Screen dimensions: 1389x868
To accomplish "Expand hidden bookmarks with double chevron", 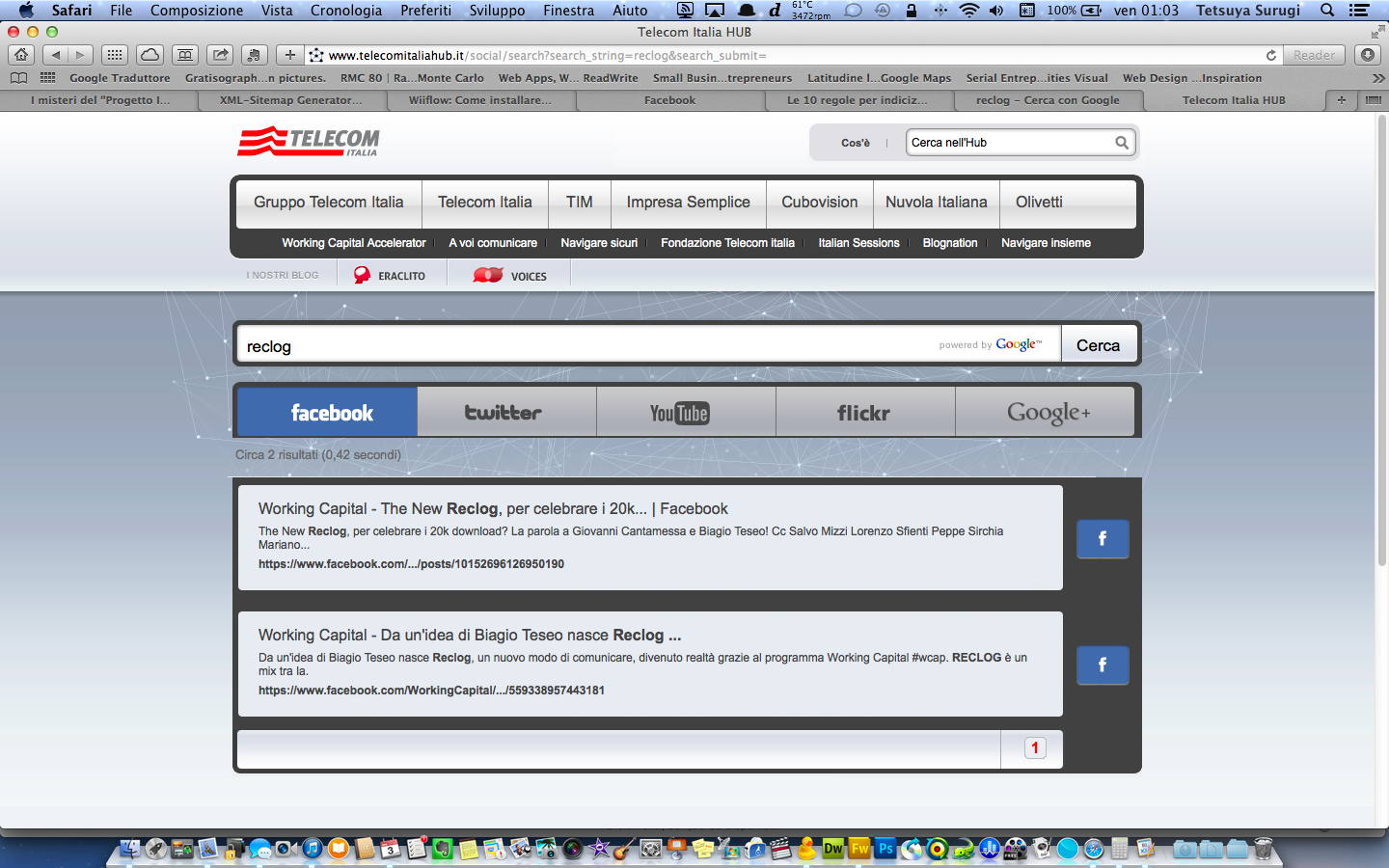I will 1377,78.
